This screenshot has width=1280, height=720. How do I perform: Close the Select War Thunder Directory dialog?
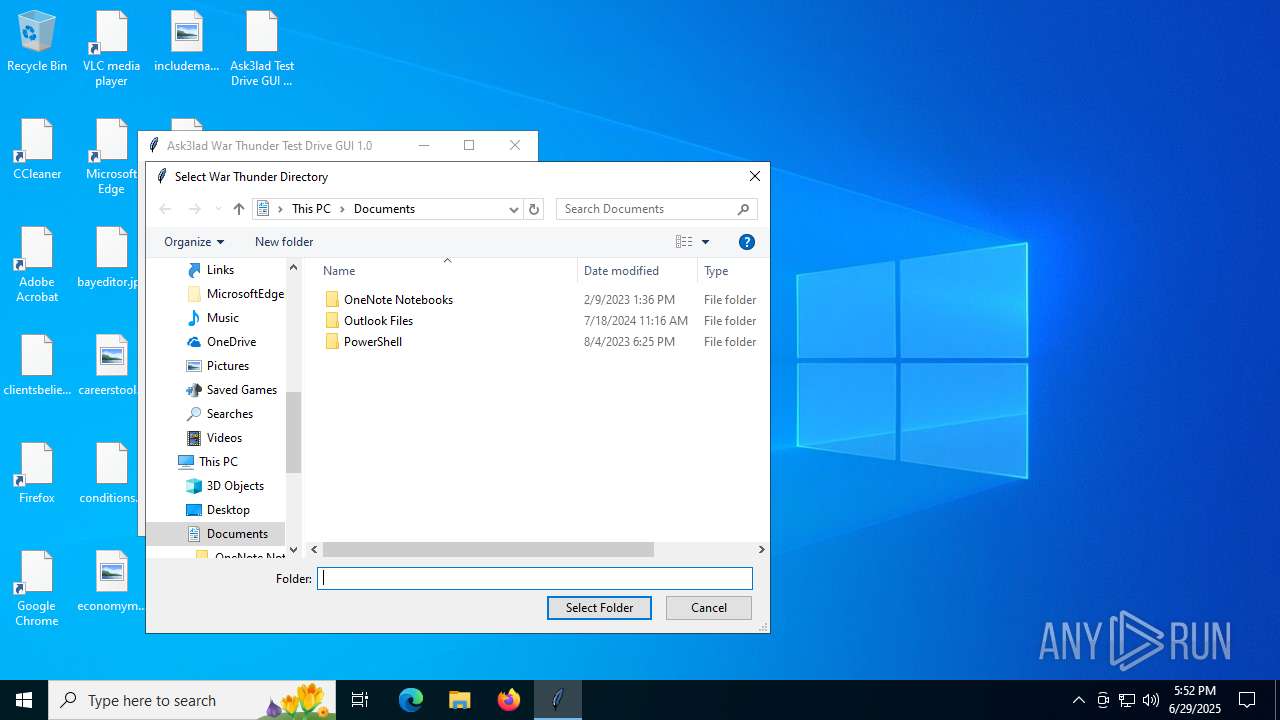click(x=755, y=176)
